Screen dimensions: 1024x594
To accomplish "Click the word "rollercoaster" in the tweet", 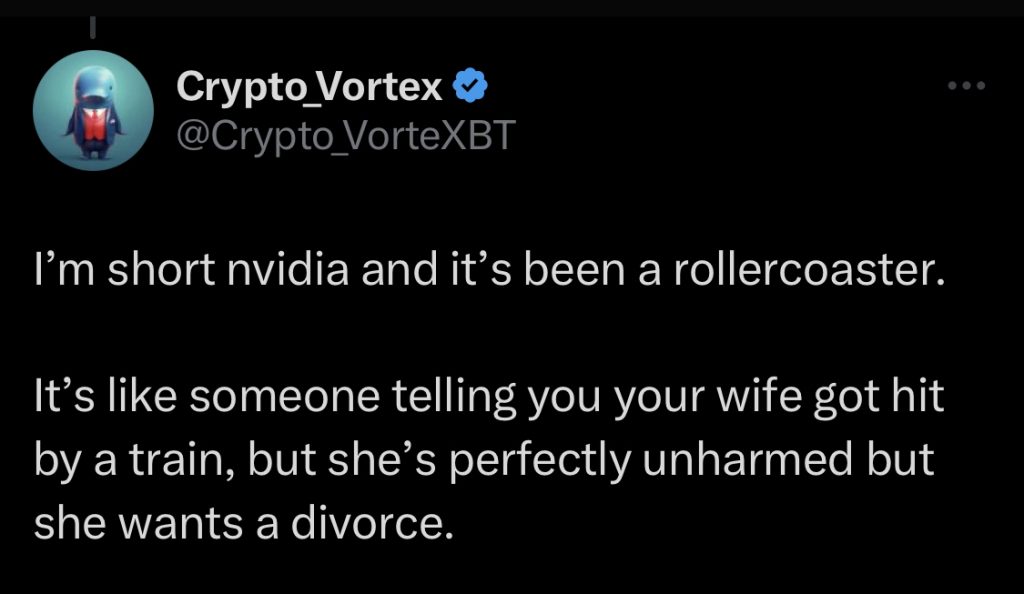I will tap(804, 270).
